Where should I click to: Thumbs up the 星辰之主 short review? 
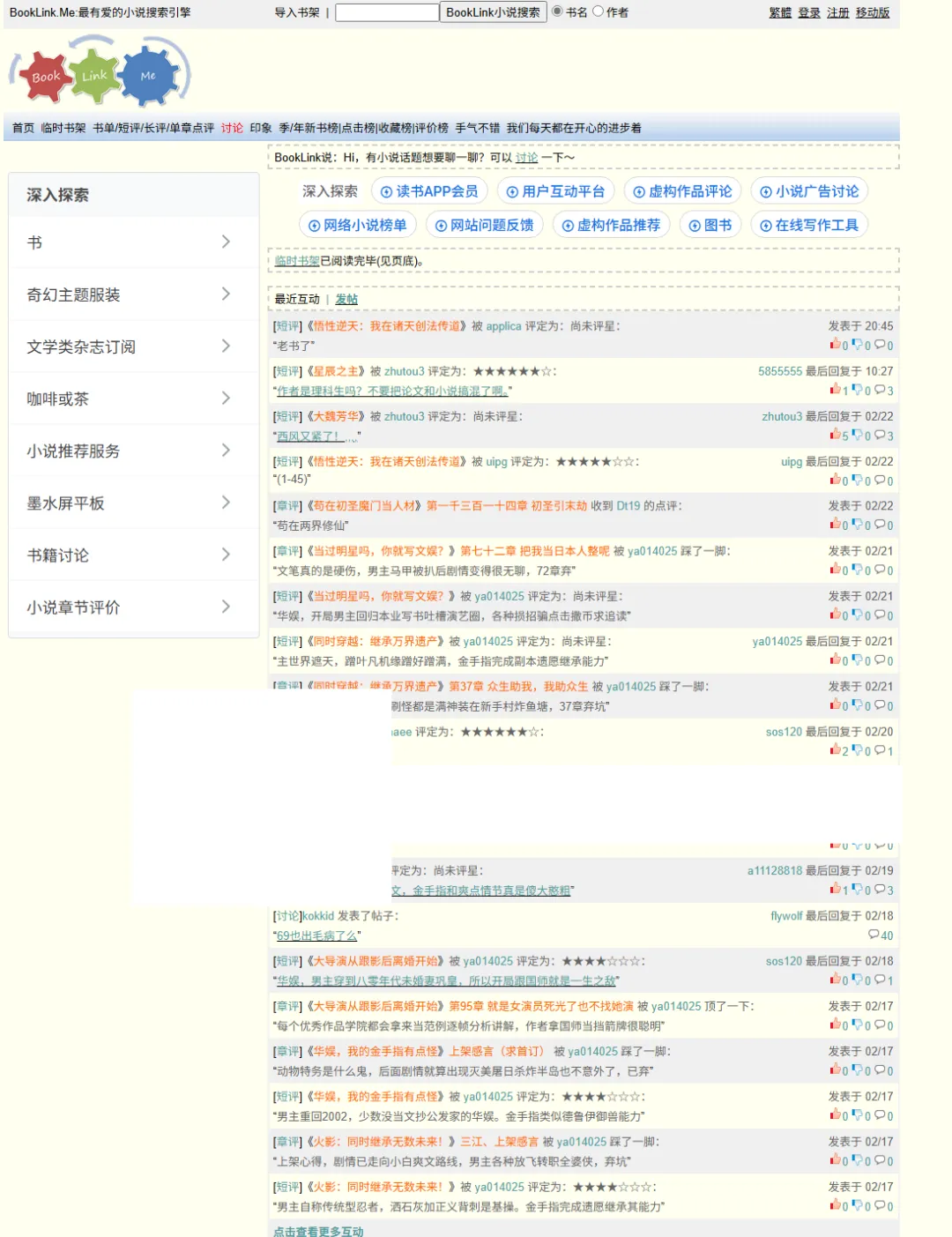(x=835, y=390)
